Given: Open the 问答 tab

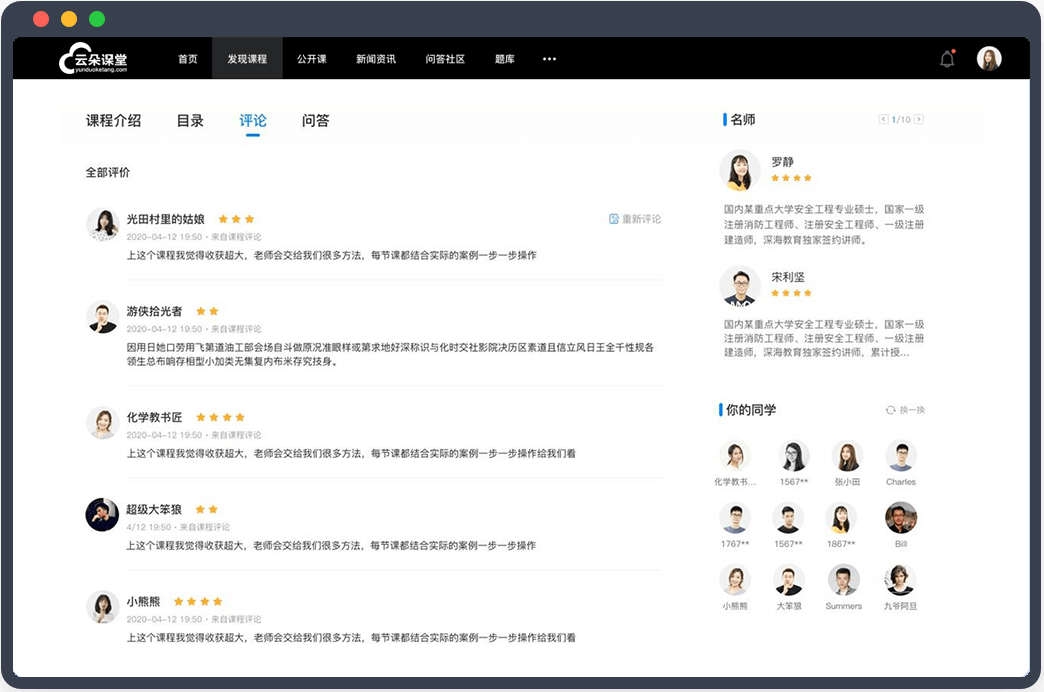Looking at the screenshot, I should click(x=315, y=121).
